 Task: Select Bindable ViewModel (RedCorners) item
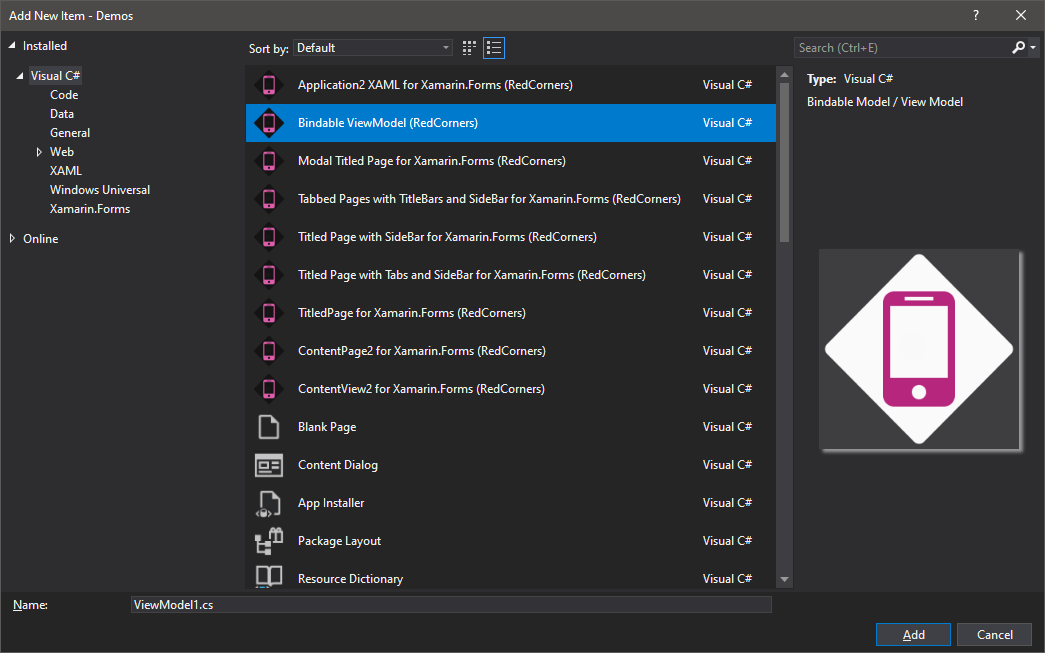(511, 123)
